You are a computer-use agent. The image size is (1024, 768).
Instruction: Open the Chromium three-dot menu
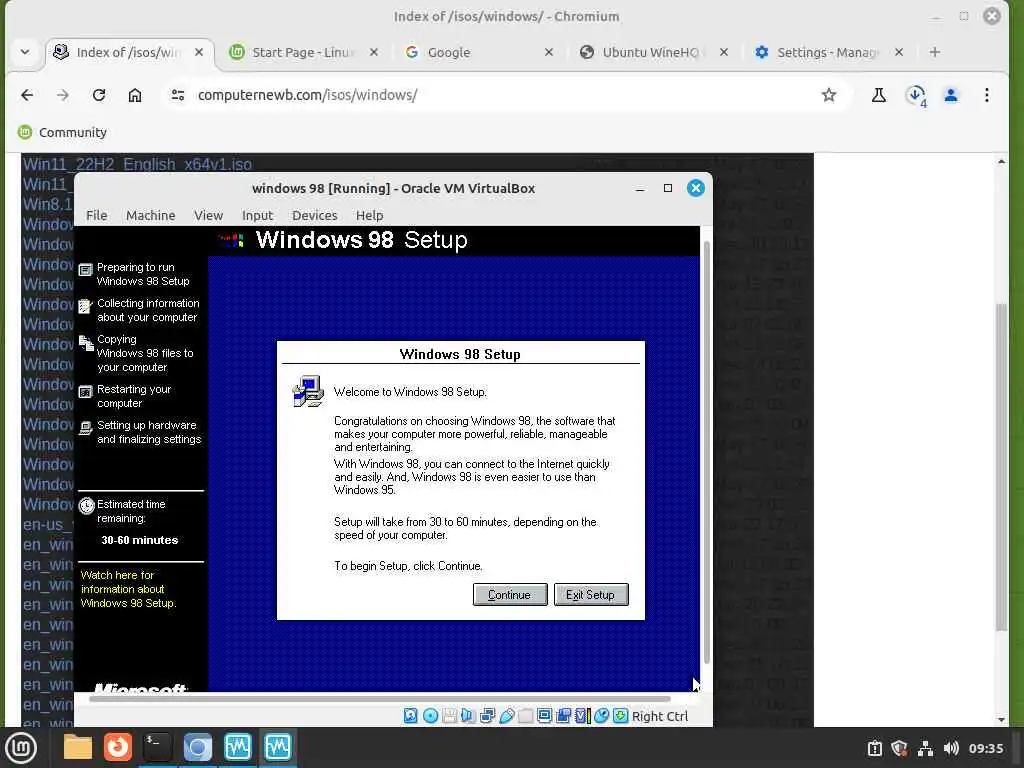tap(987, 95)
